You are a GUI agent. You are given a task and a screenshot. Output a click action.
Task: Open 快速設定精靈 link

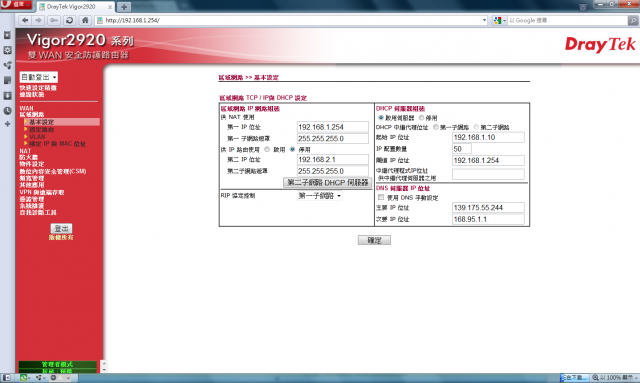click(x=38, y=88)
